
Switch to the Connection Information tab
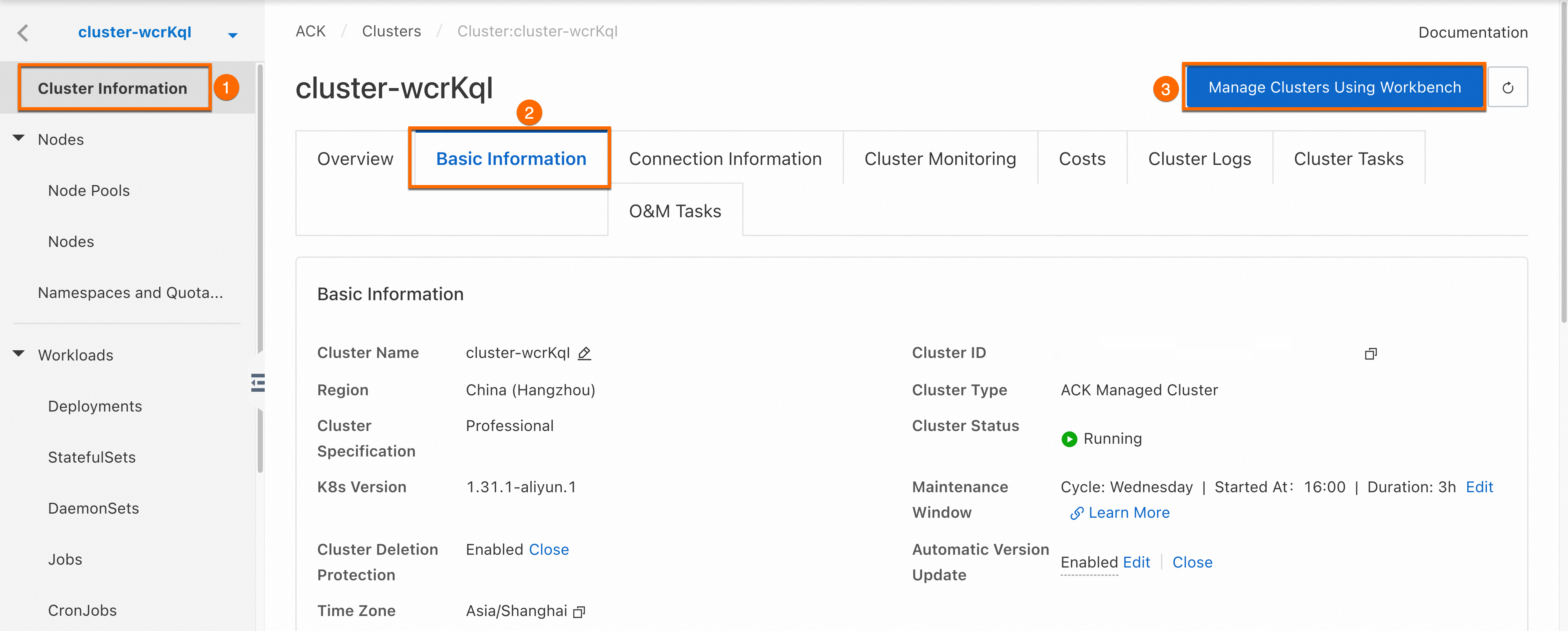726,159
